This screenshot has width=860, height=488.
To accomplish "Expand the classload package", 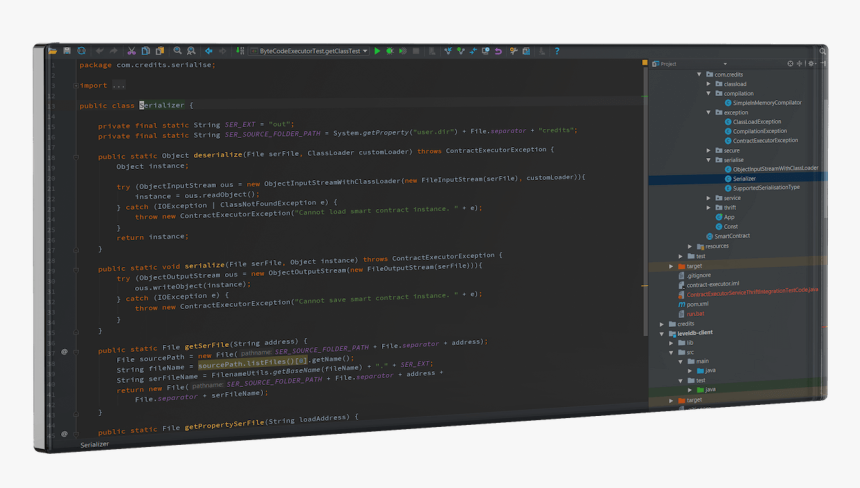I will tap(709, 84).
